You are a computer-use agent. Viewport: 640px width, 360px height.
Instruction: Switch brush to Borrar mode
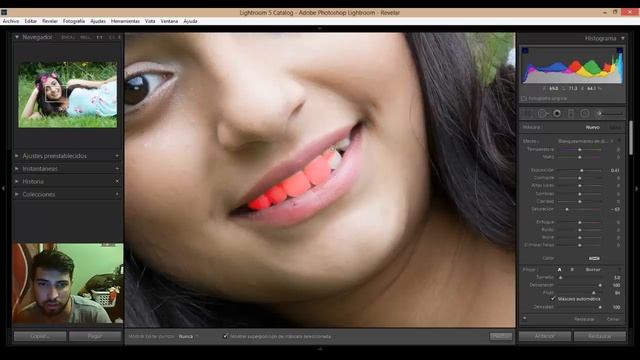(593, 269)
